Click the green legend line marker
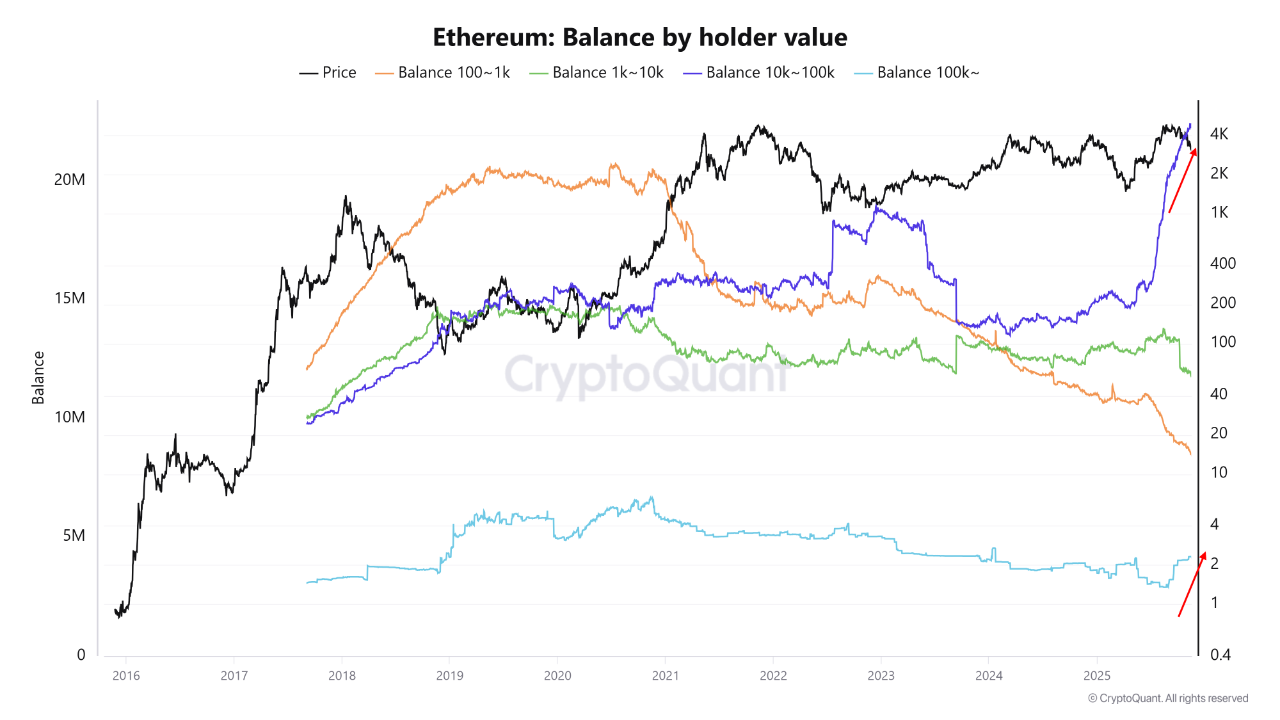The height and width of the screenshot is (720, 1280). click(x=537, y=73)
